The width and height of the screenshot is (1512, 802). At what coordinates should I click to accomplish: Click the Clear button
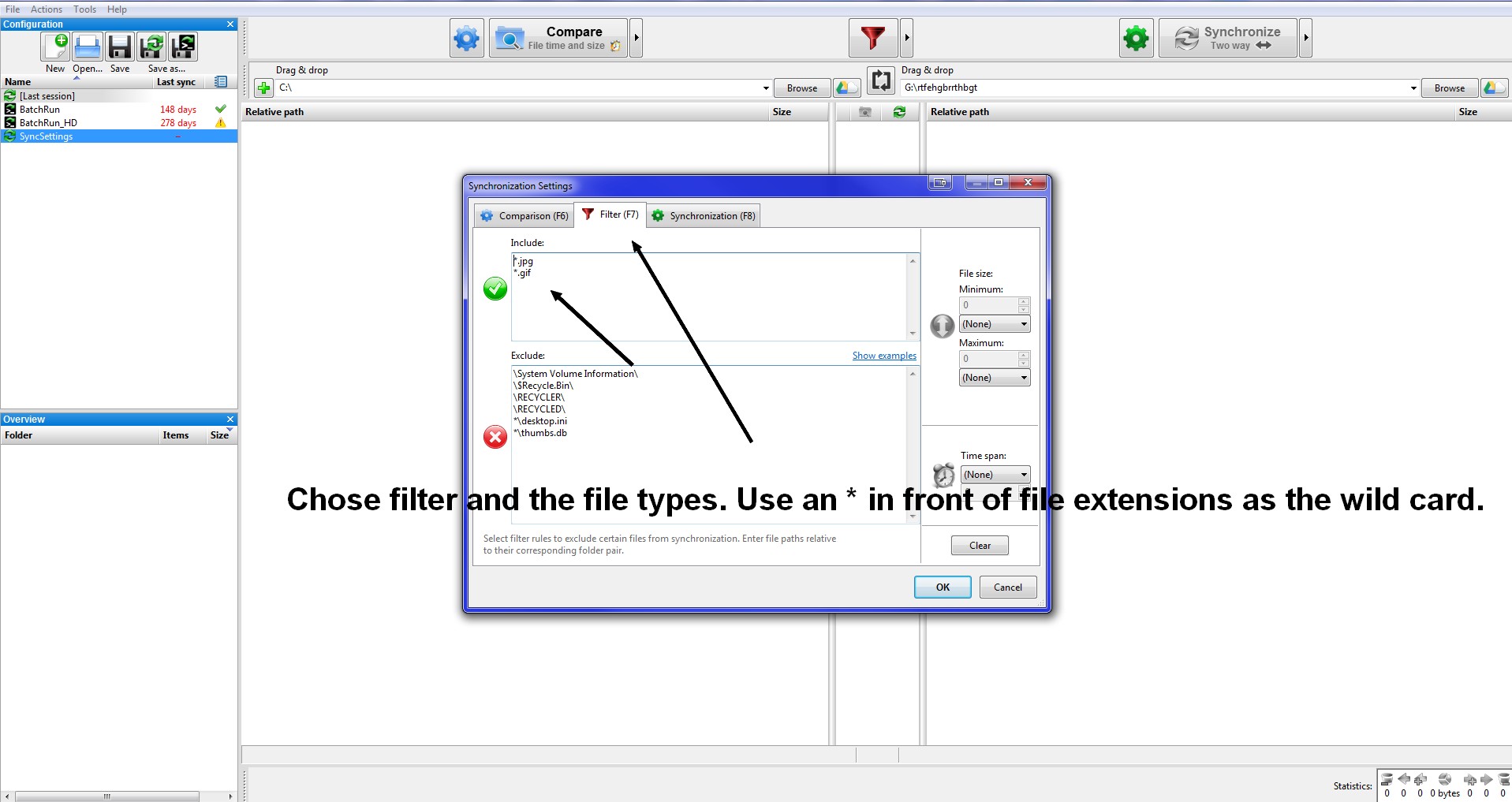tap(980, 546)
